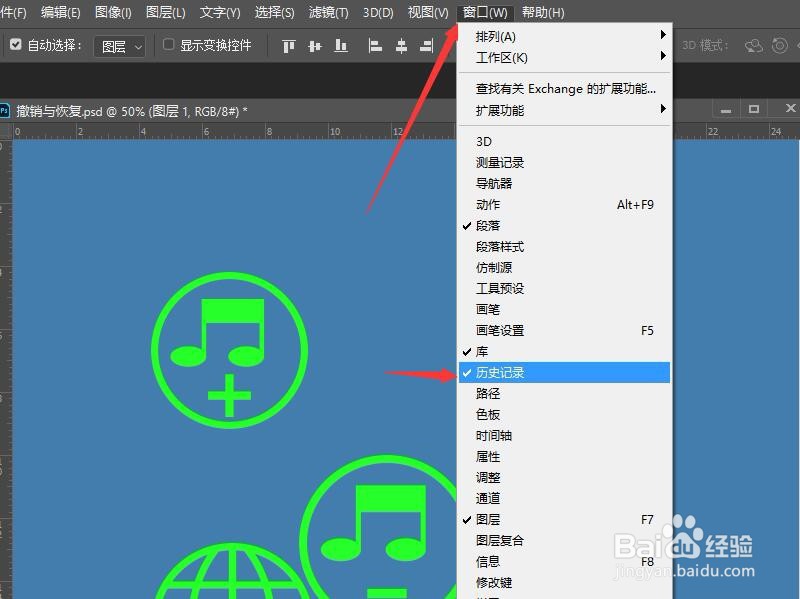The width and height of the screenshot is (800, 599).
Task: Align left edges icon in options bar
Action: coord(375,46)
